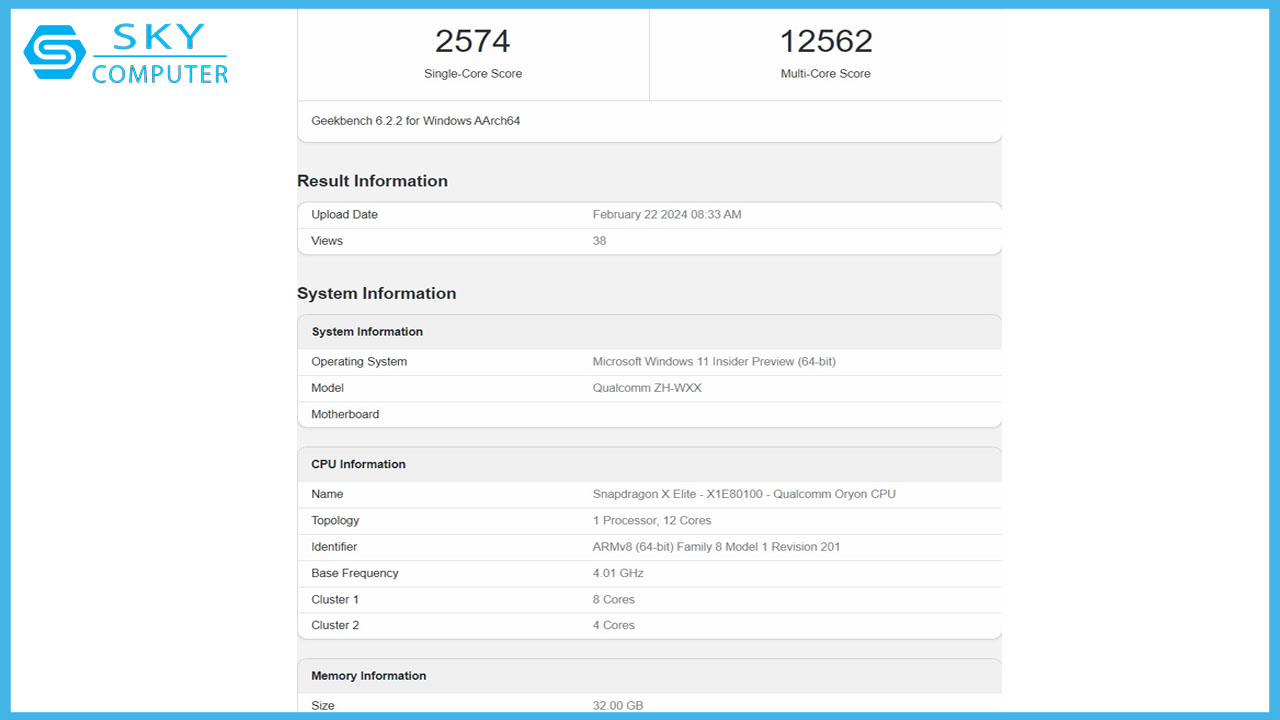
Task: Select the Base Frequency 4.01 GHz entry
Action: coord(618,573)
